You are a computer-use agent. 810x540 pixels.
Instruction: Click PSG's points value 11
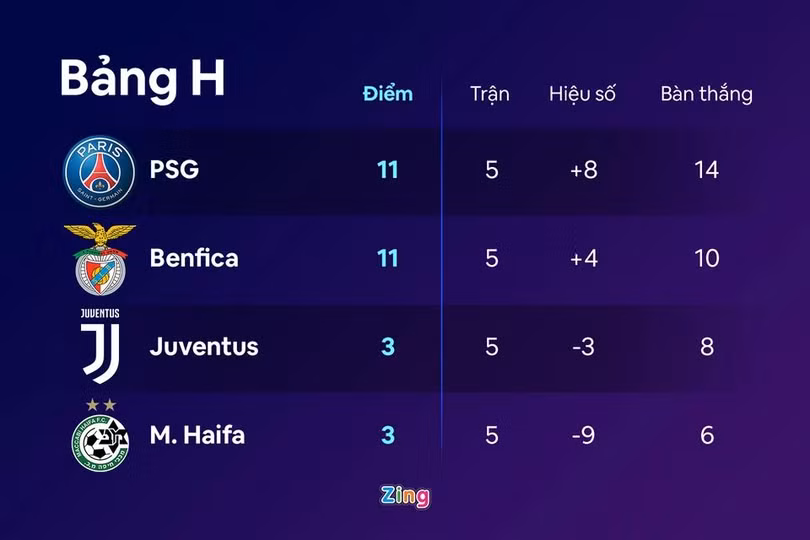tap(387, 169)
